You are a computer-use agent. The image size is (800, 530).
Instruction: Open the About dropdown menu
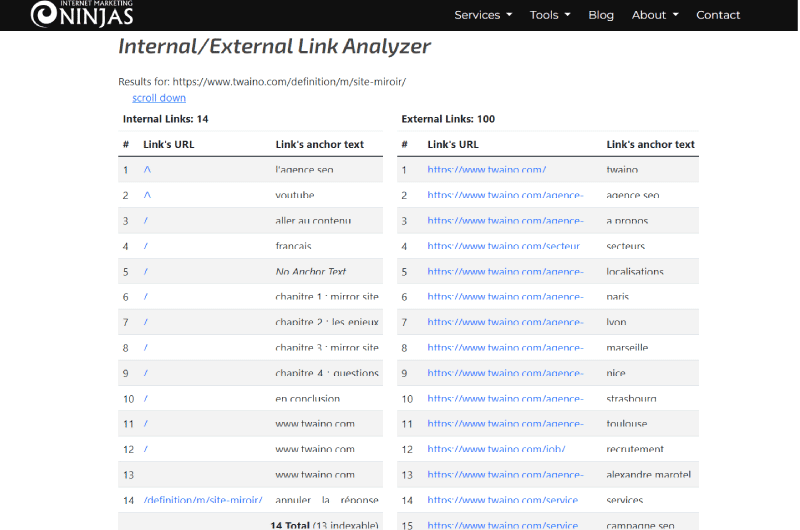coord(655,15)
